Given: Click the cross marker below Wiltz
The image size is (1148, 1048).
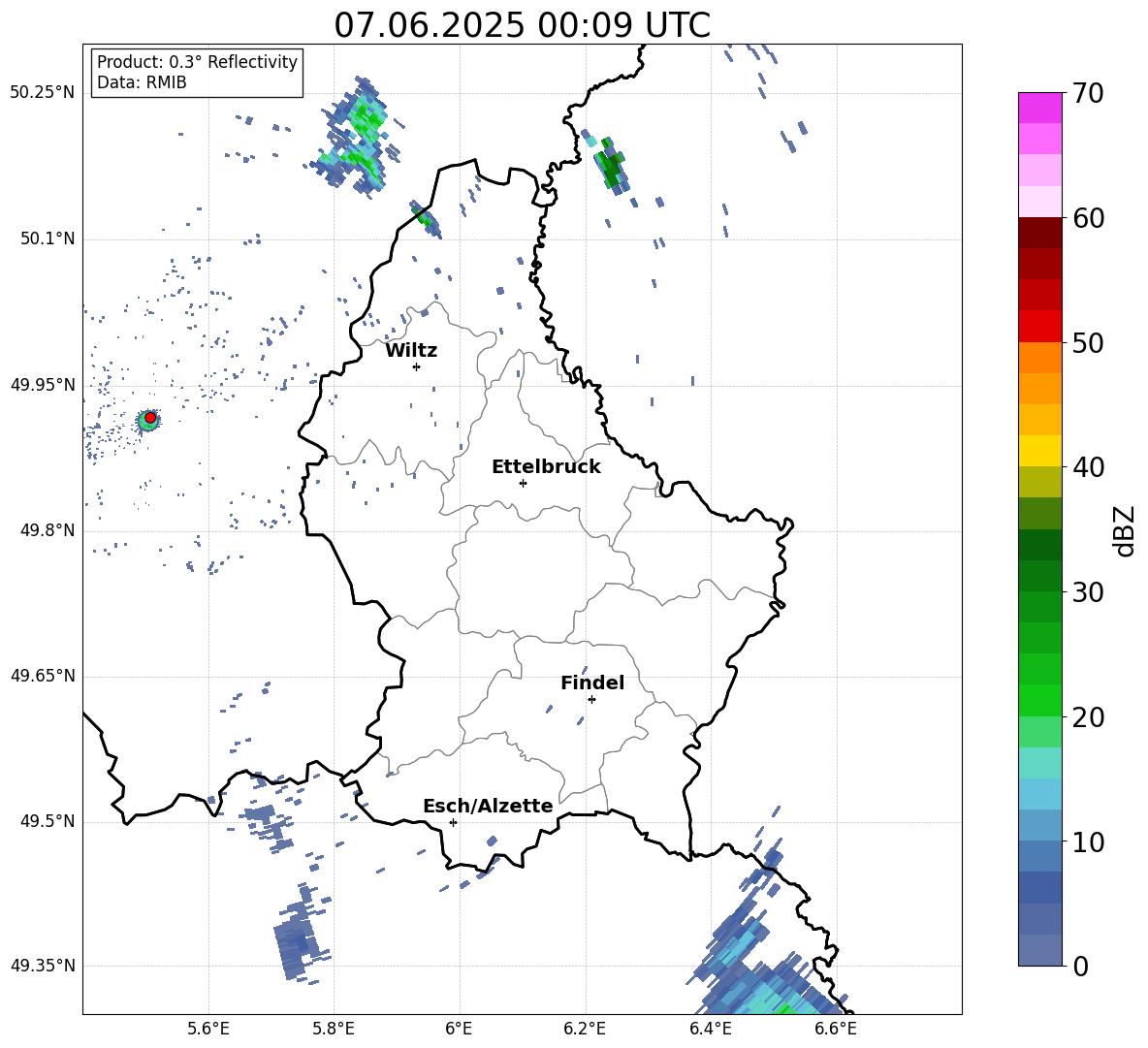Looking at the screenshot, I should (416, 366).
